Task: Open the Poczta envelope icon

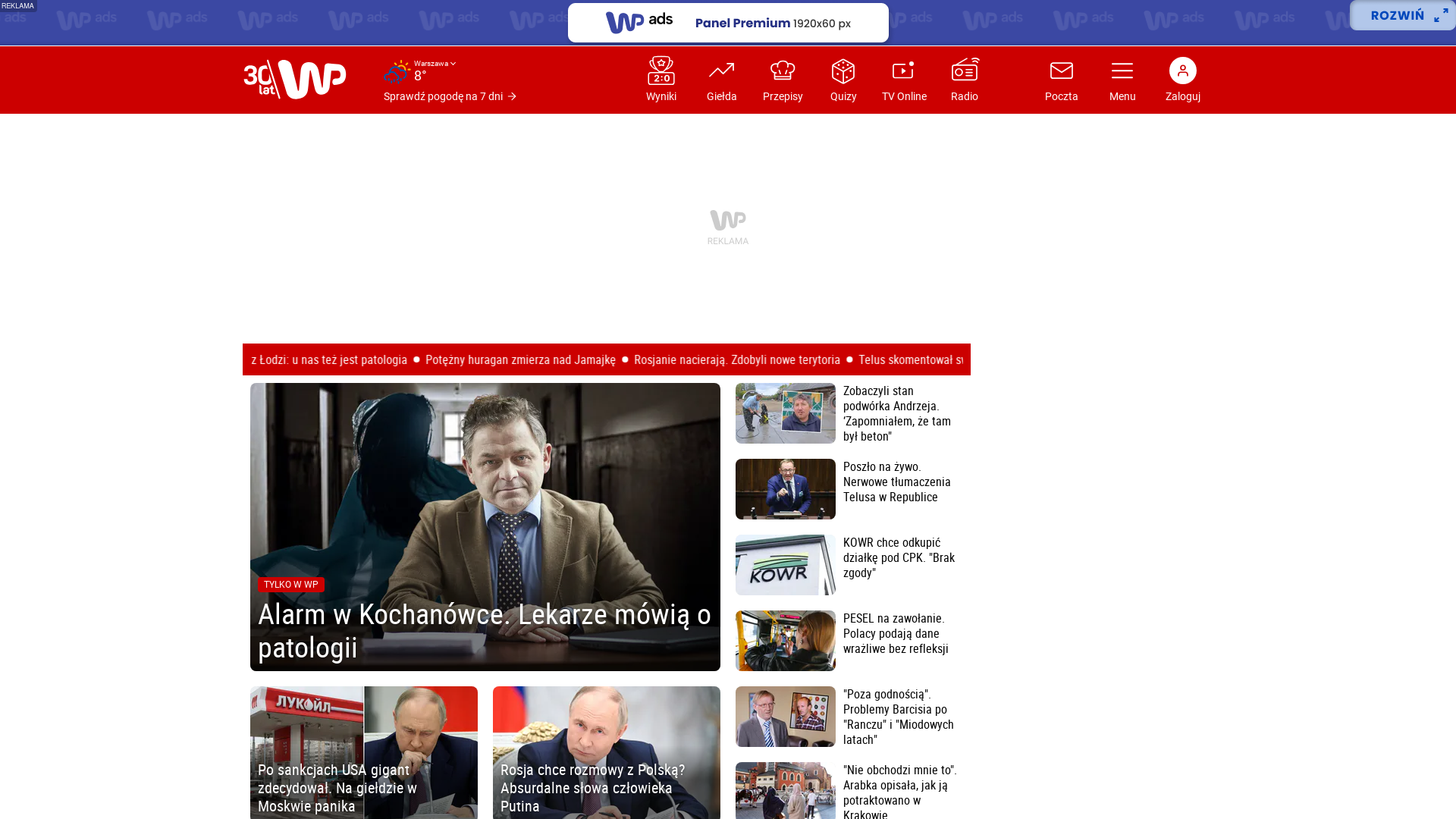Action: tap(1061, 71)
